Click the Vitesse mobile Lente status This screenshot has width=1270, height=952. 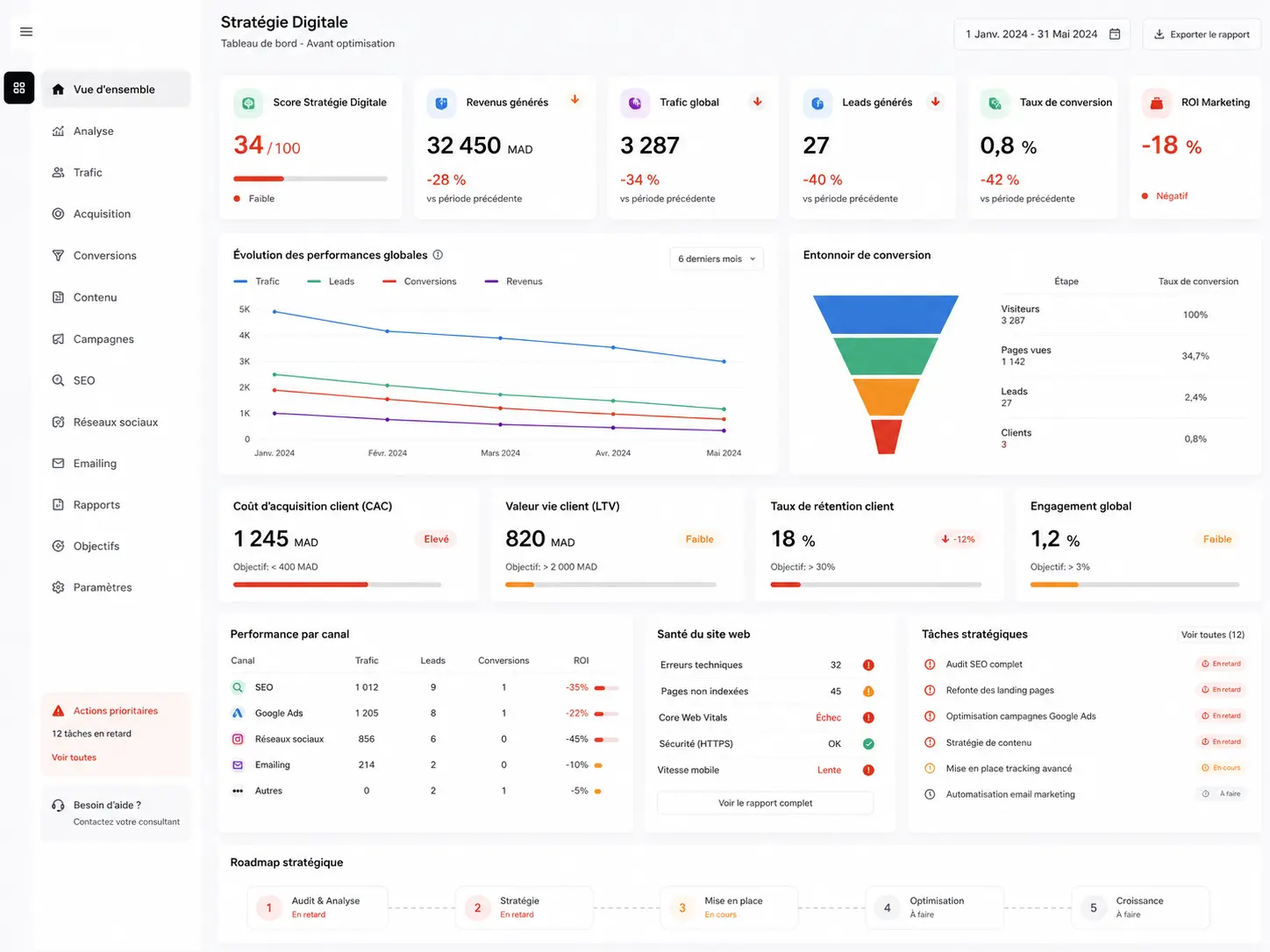(829, 771)
